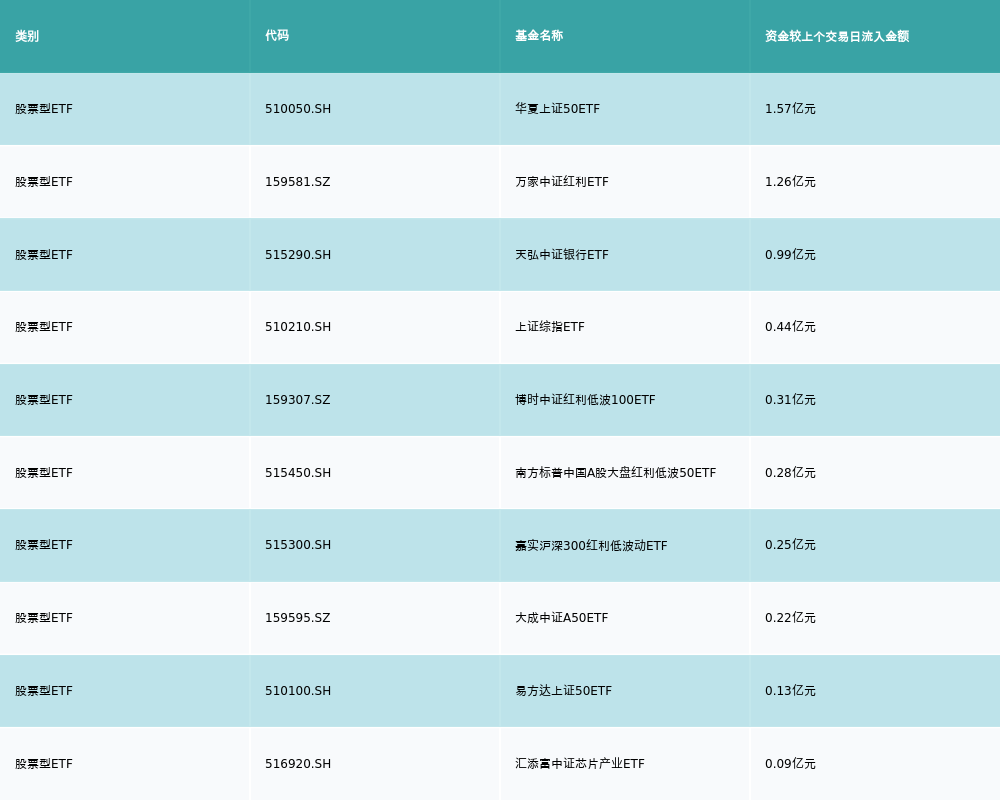Select fund code 510050.SH

(x=298, y=109)
